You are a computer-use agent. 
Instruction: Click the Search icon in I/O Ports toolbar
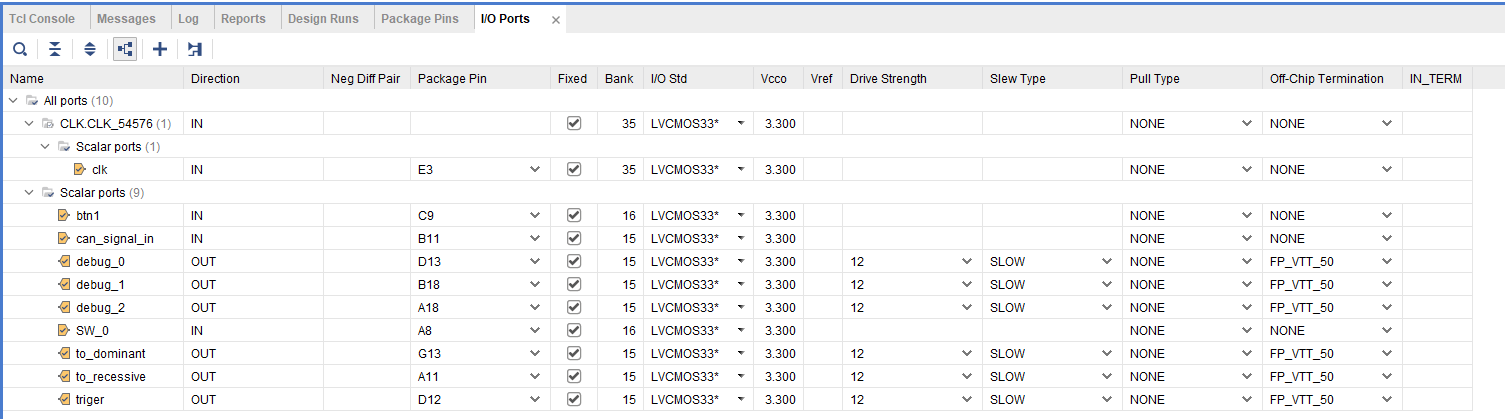20,49
